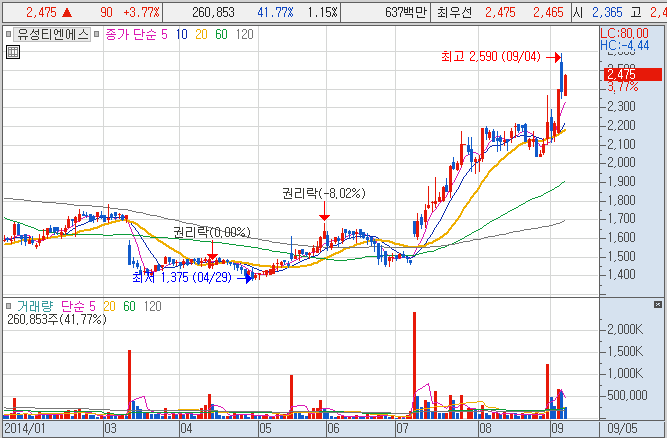Select the 120-day price moving average
The width and height of the screenshot is (667, 438).
click(x=245, y=34)
